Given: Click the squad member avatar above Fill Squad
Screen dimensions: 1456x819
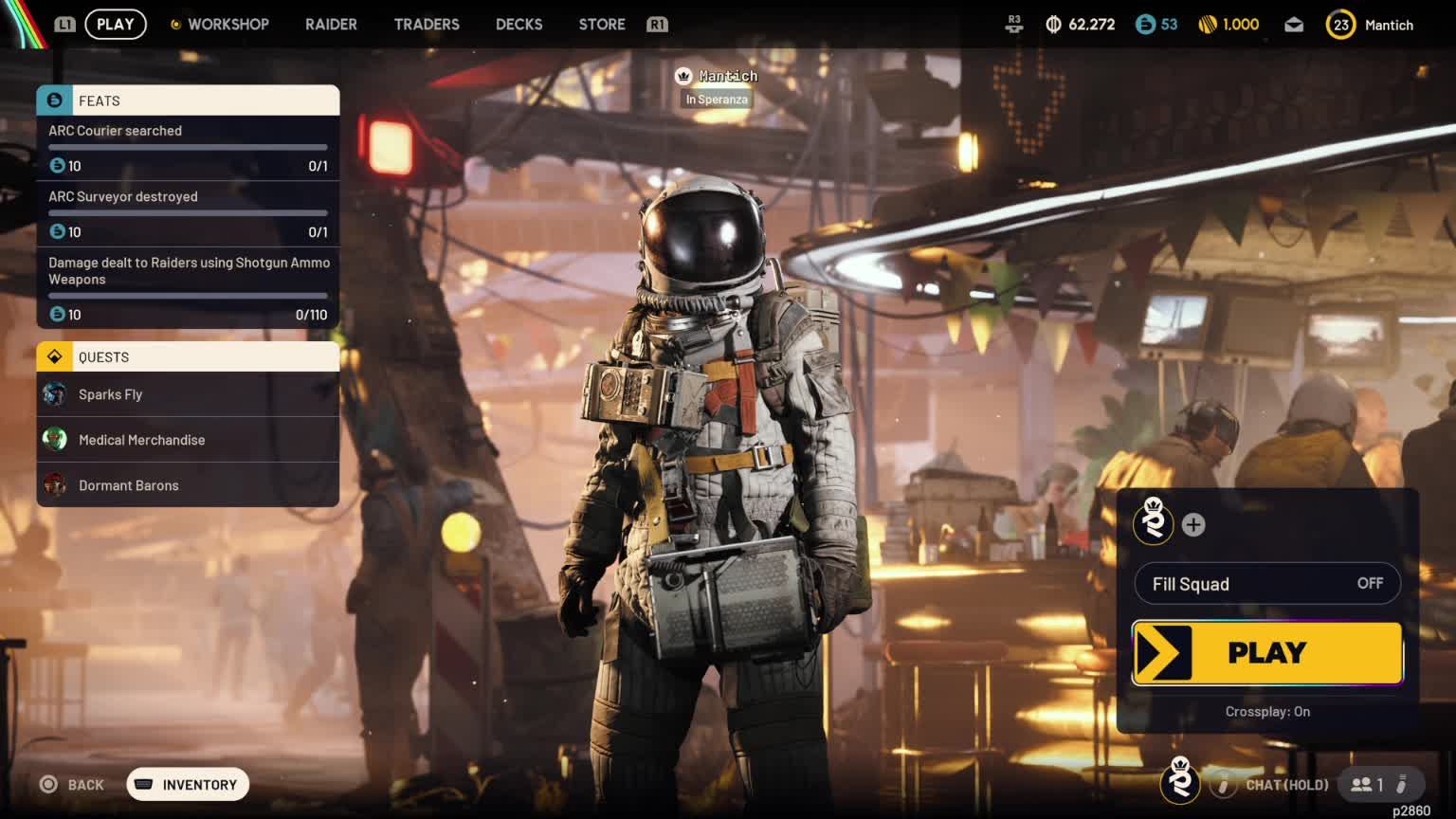Looking at the screenshot, I should 1154,523.
